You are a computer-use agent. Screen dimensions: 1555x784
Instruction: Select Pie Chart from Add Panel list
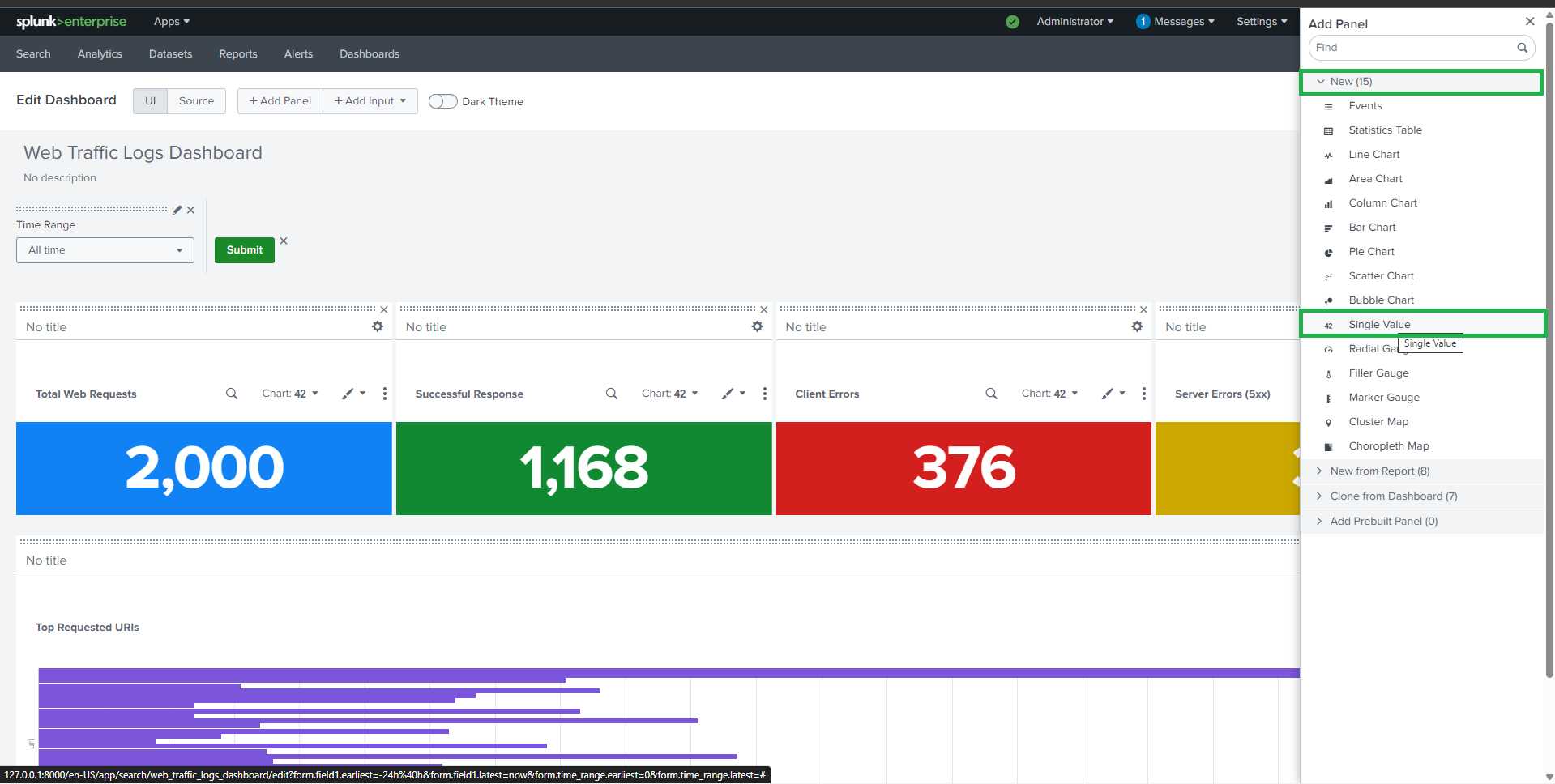(x=1371, y=252)
